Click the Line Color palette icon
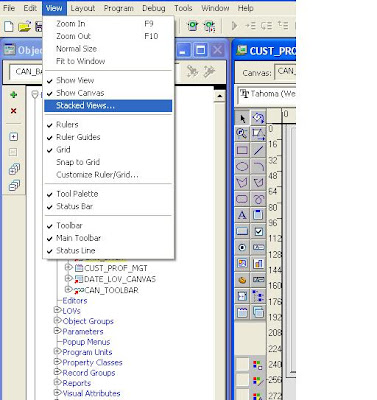 (257, 381)
